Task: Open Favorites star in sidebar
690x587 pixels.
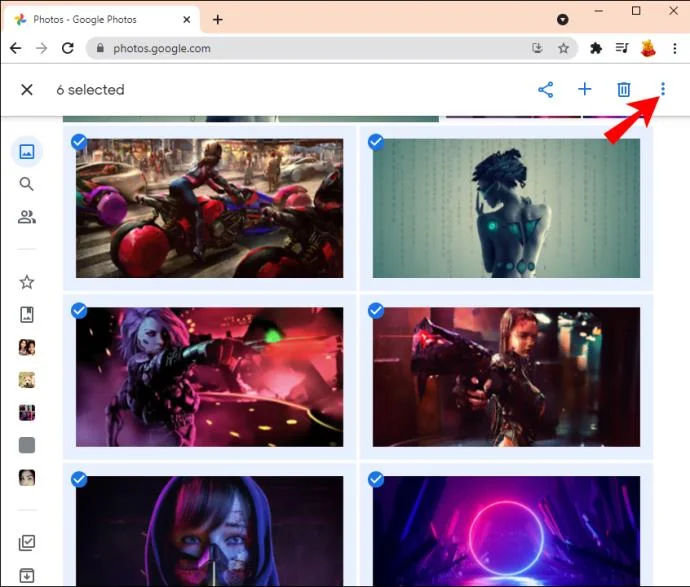Action: click(27, 282)
